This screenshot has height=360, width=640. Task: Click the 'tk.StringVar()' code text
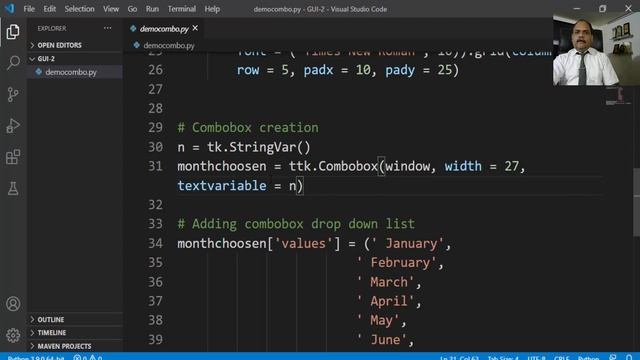point(259,147)
